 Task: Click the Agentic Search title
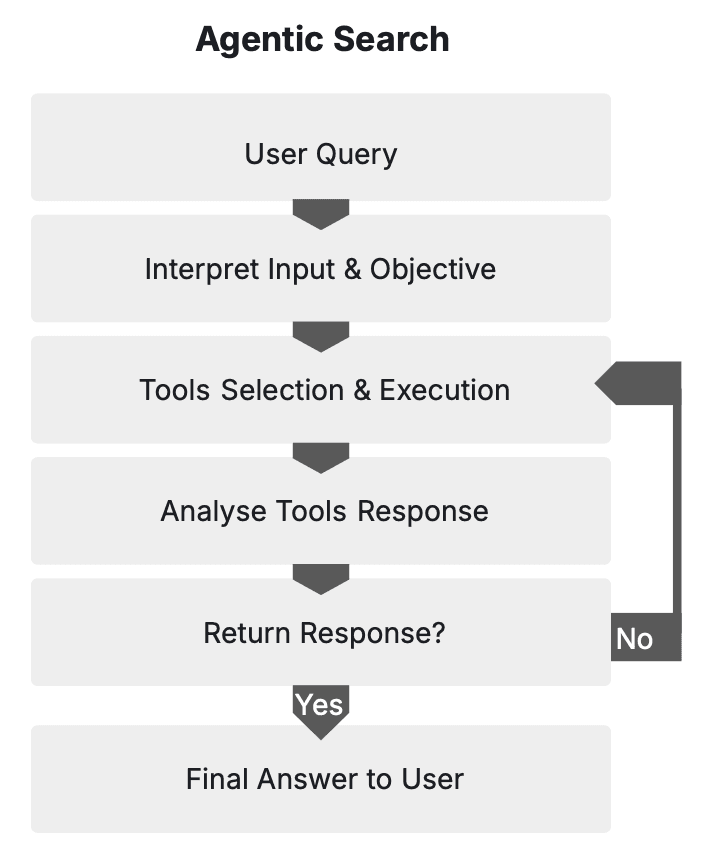pyautogui.click(x=322, y=40)
